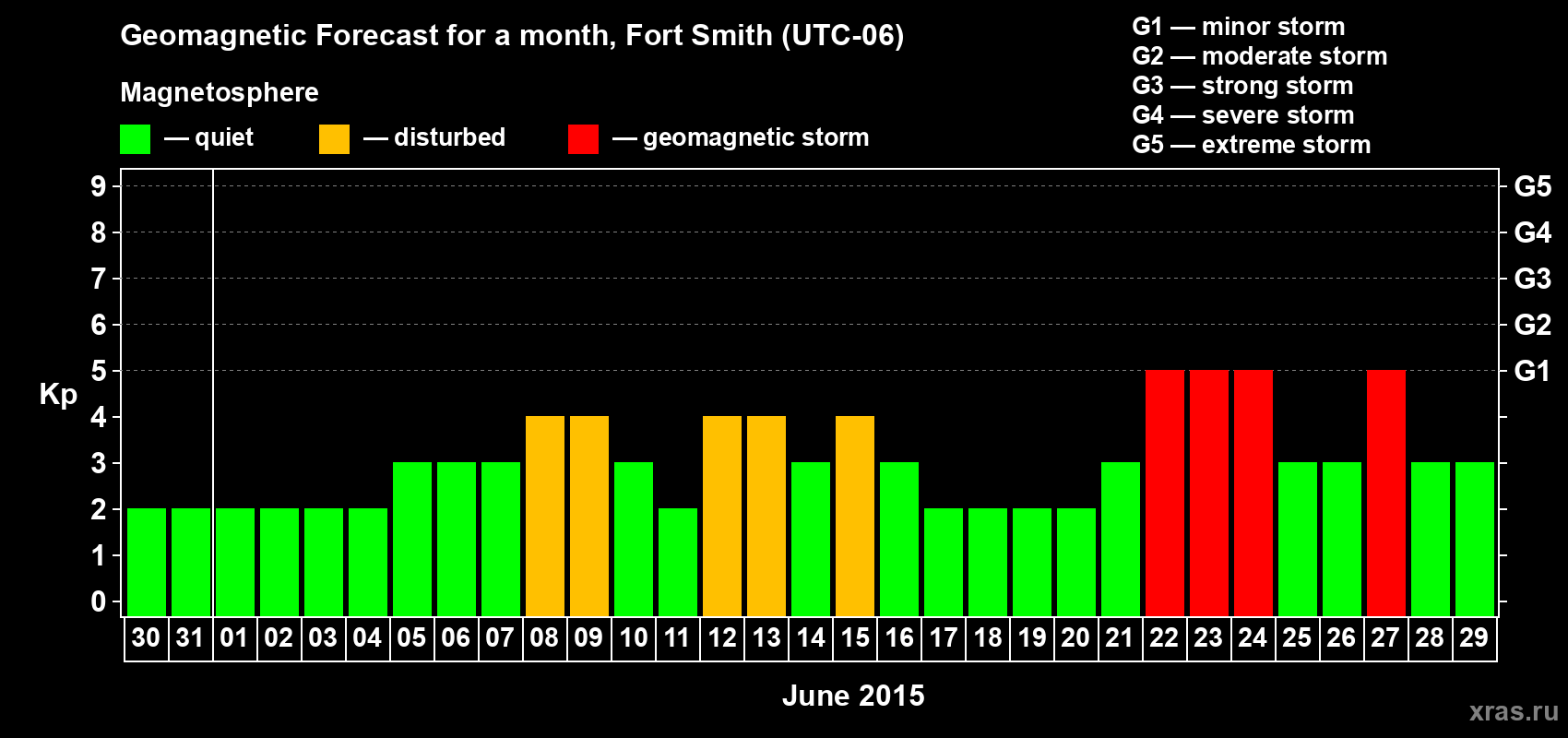Click the green bar for day 30
The width and height of the screenshot is (1568, 738).
[147, 562]
